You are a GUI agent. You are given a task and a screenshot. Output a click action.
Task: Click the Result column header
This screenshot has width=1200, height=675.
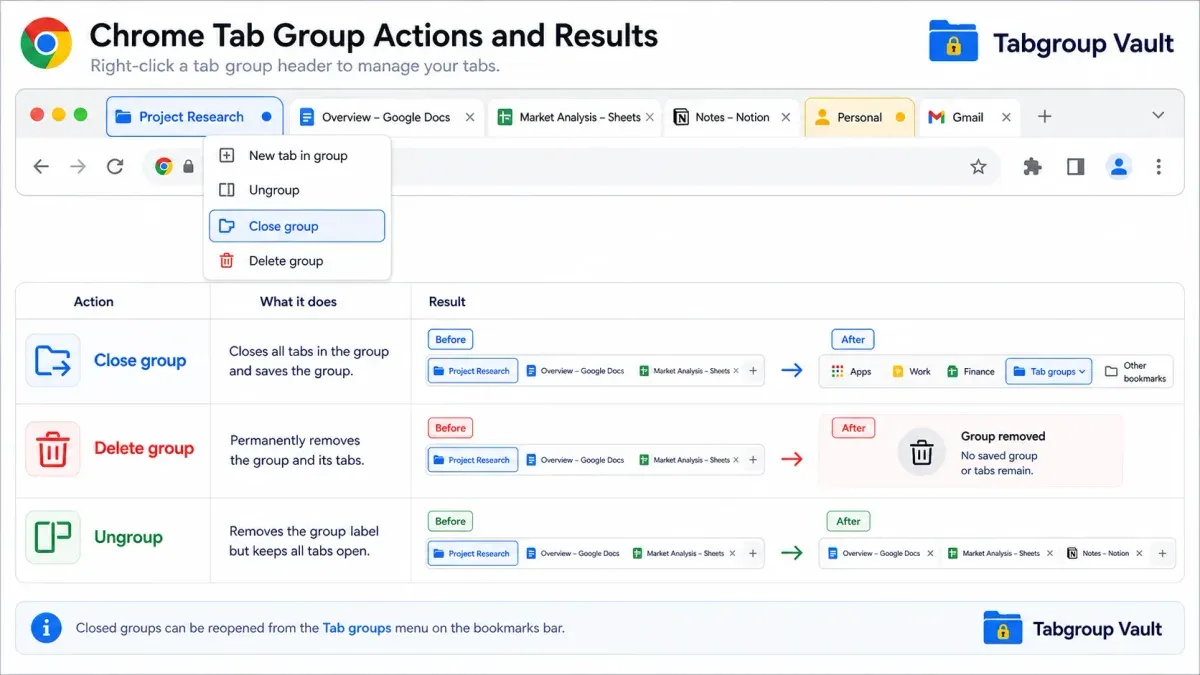(x=447, y=301)
